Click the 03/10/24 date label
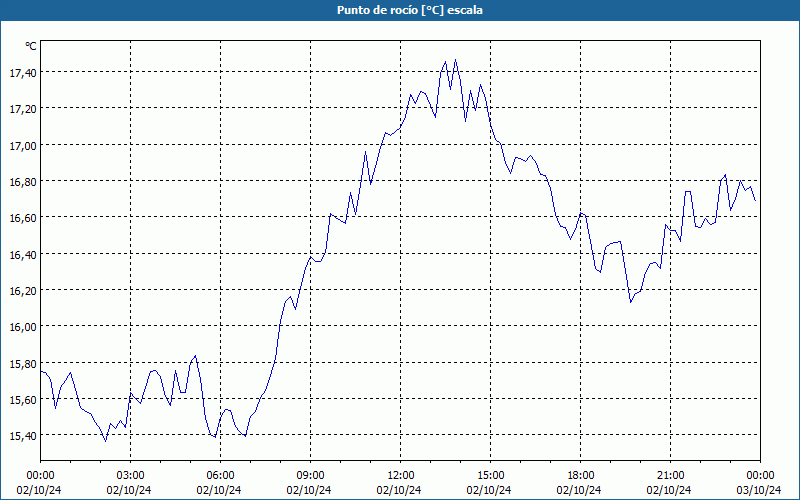 coord(759,490)
